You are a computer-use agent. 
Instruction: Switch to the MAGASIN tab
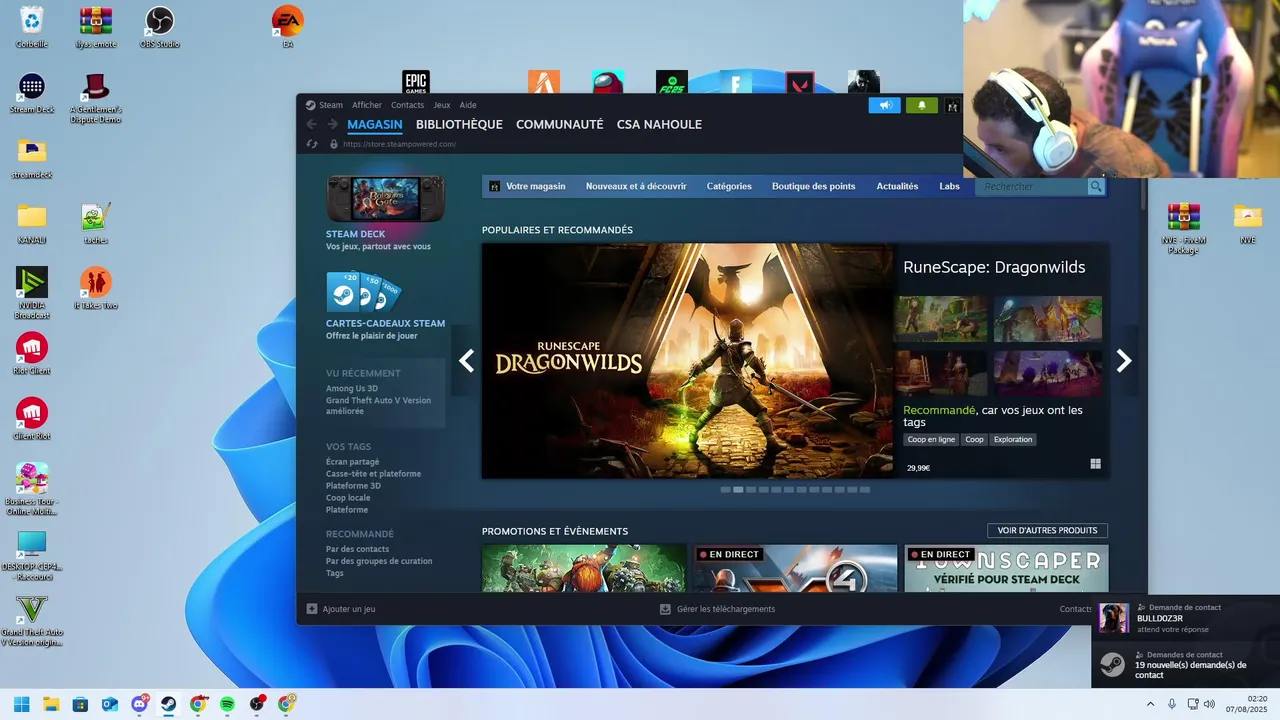[x=375, y=125]
